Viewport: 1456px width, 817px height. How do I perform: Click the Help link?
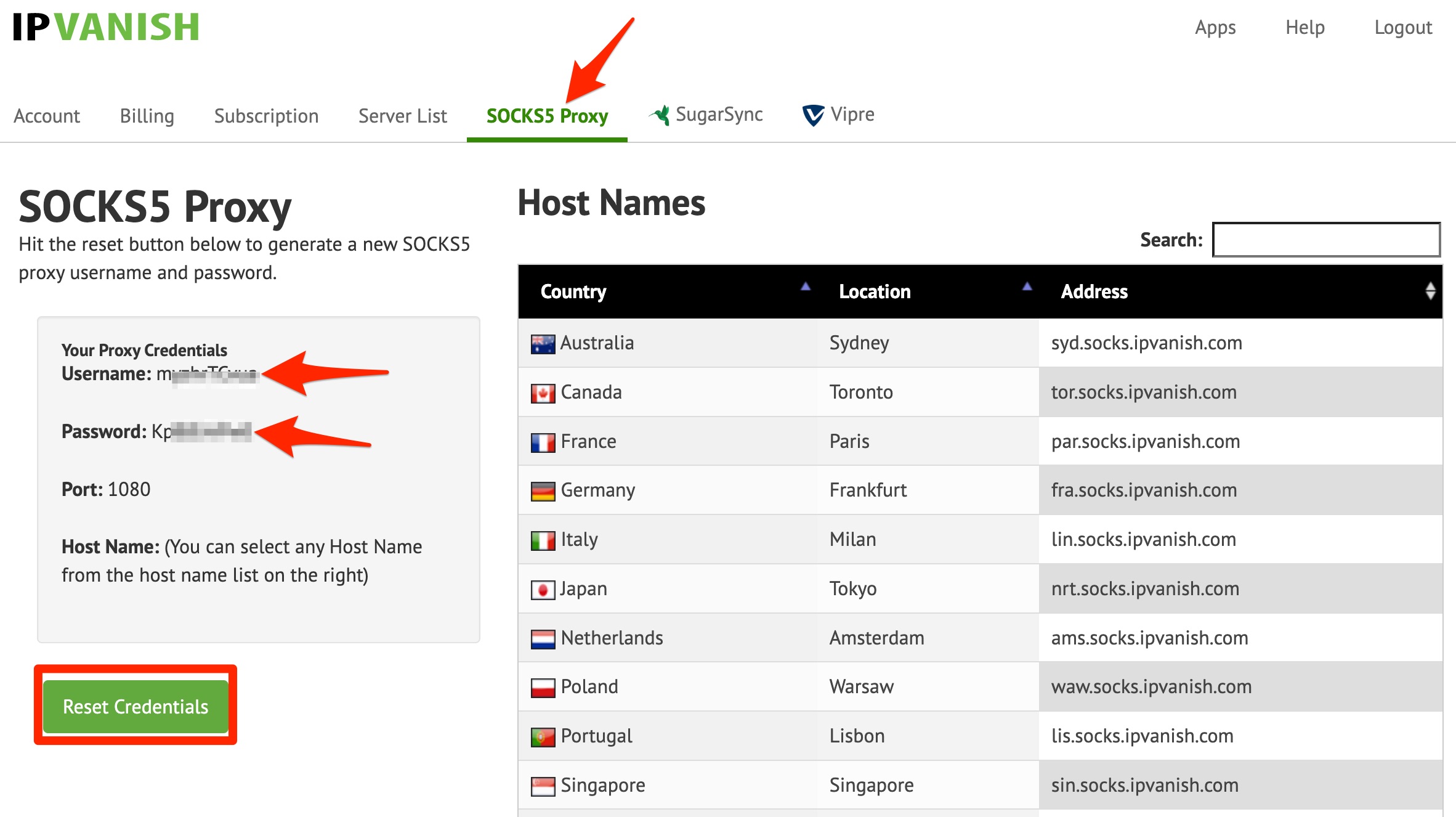(1305, 28)
